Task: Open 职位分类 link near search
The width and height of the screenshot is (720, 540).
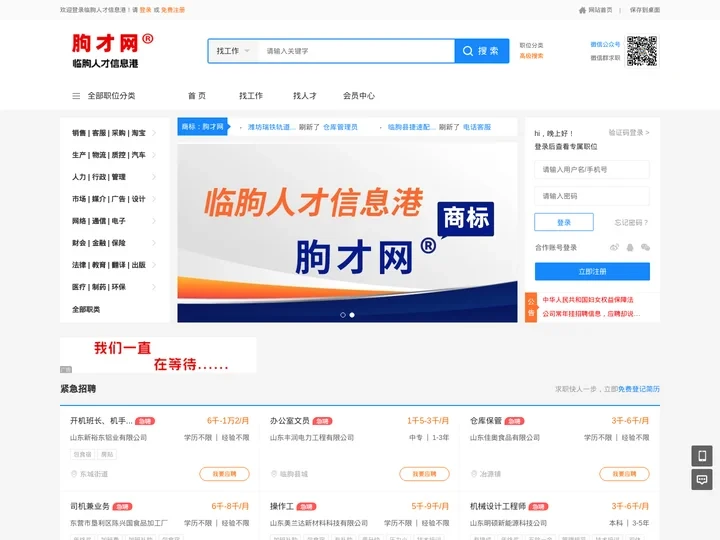Action: [531, 45]
